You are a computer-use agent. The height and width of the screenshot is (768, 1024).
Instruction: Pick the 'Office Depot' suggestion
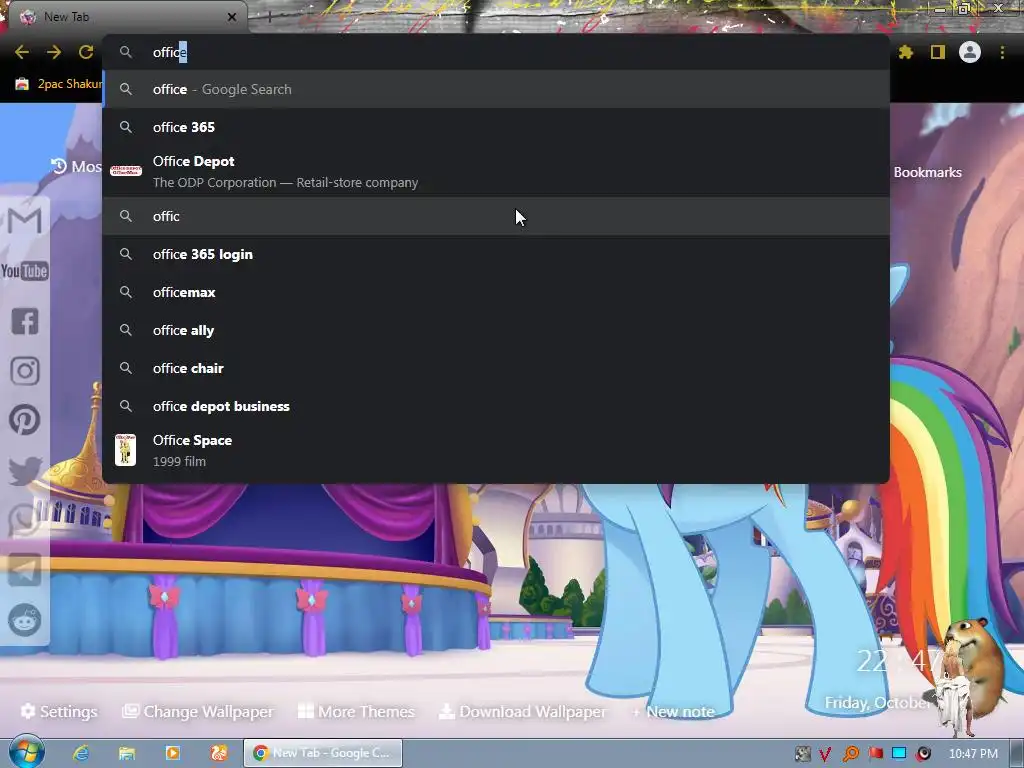click(x=496, y=171)
